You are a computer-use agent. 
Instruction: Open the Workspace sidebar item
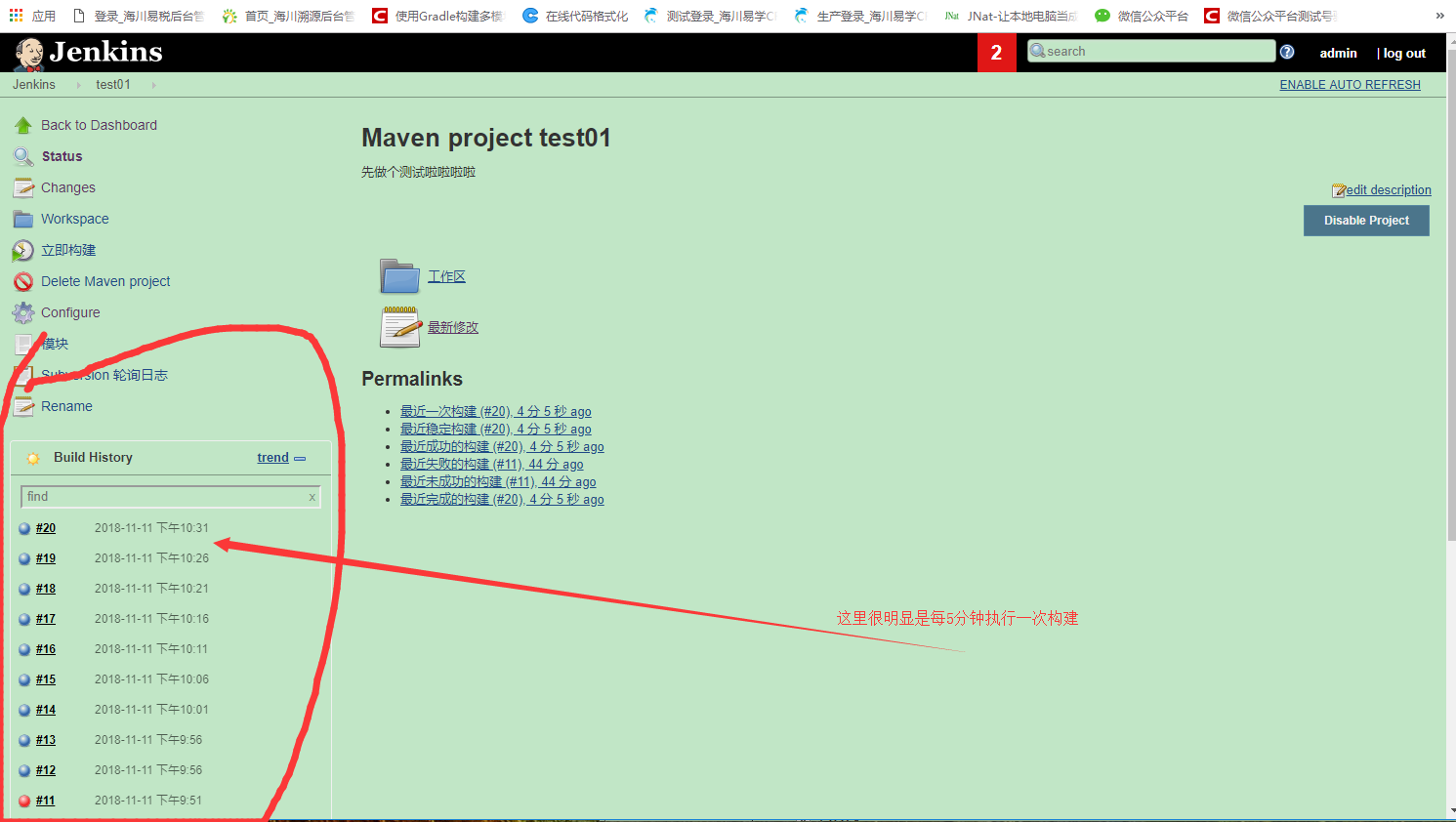point(75,219)
